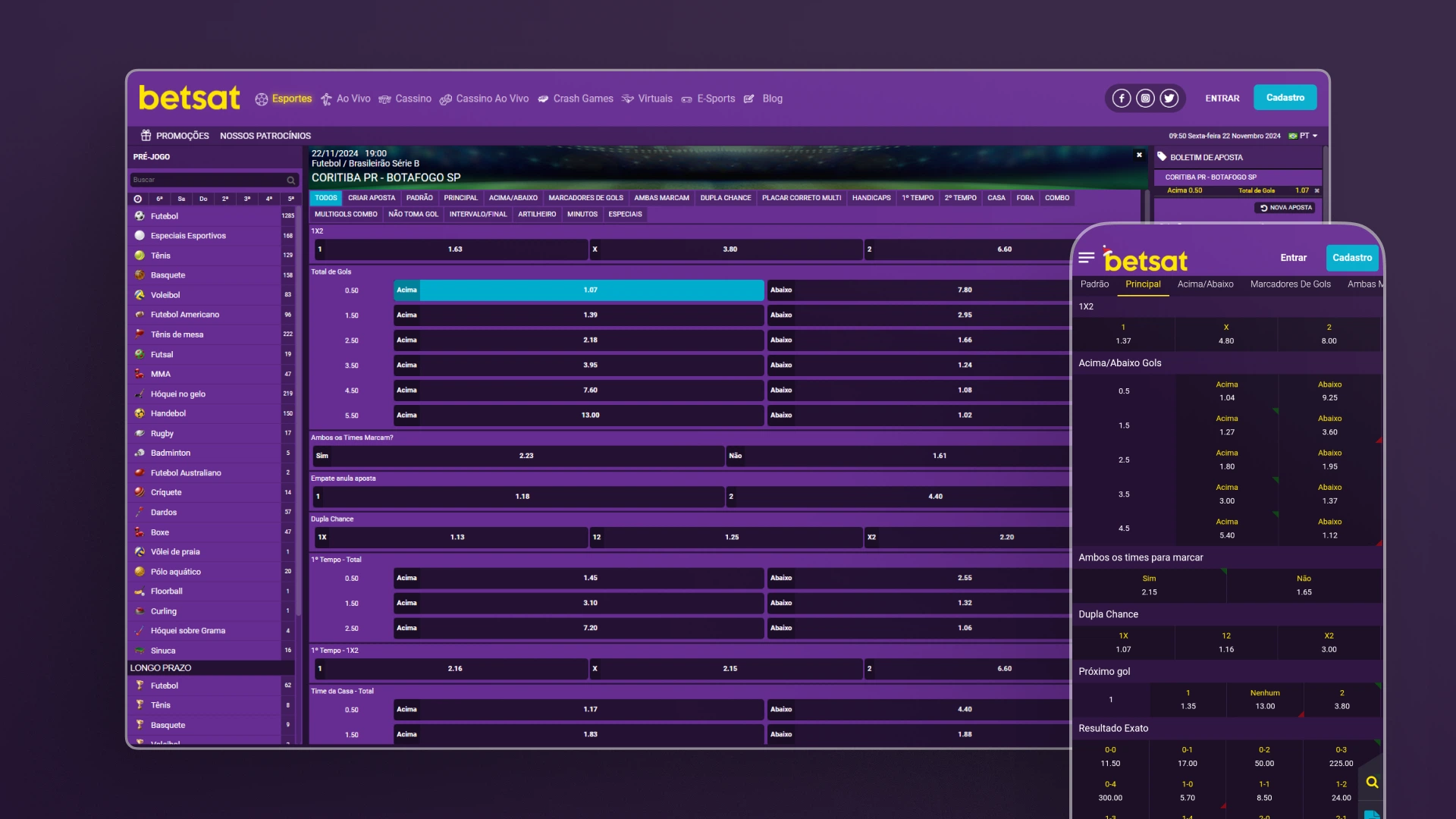Click the tag icon on Boletim de Aposta

coord(1162,157)
